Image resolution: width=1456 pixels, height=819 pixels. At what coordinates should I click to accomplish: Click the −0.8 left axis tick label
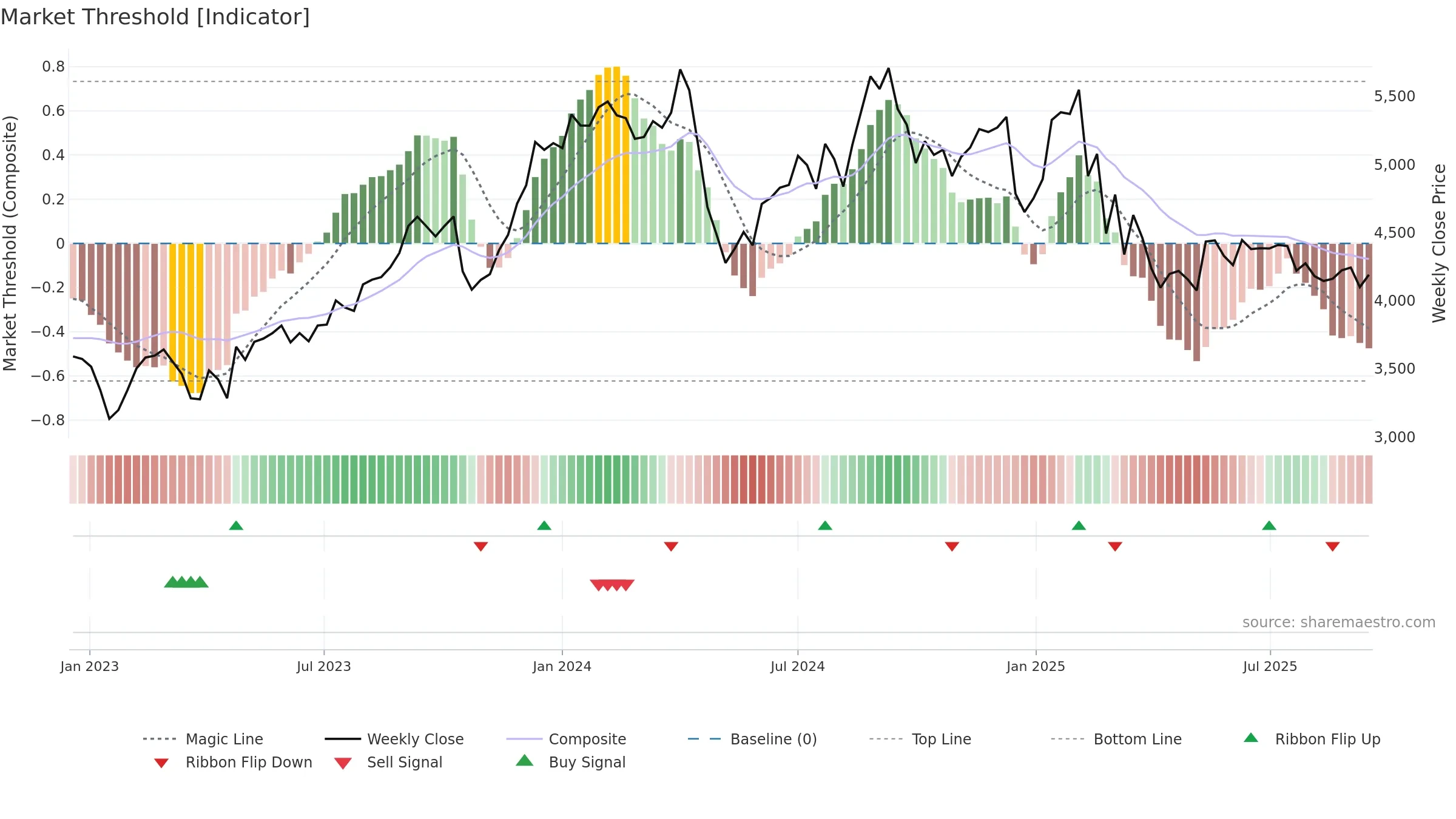[x=48, y=420]
